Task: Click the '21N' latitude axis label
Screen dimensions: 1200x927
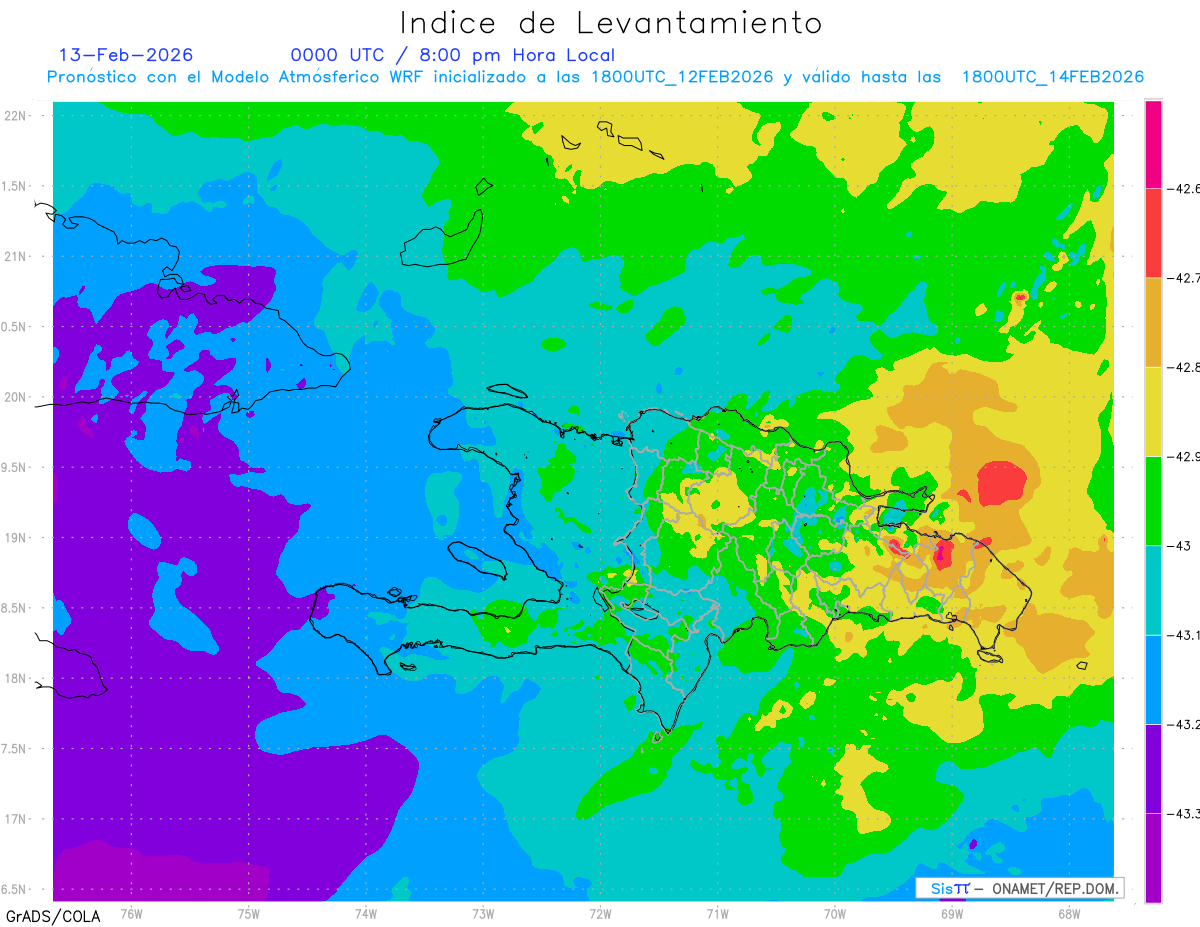Action: [14, 257]
